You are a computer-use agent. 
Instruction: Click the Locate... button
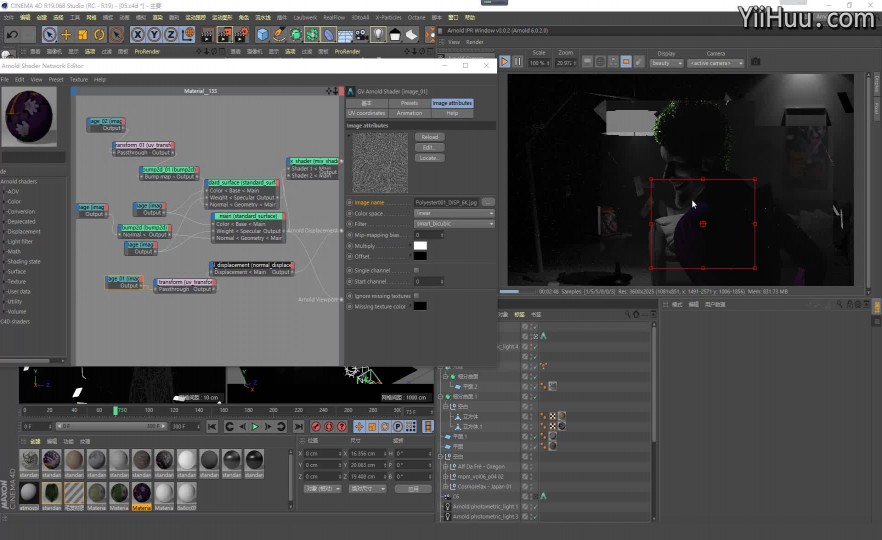430,158
